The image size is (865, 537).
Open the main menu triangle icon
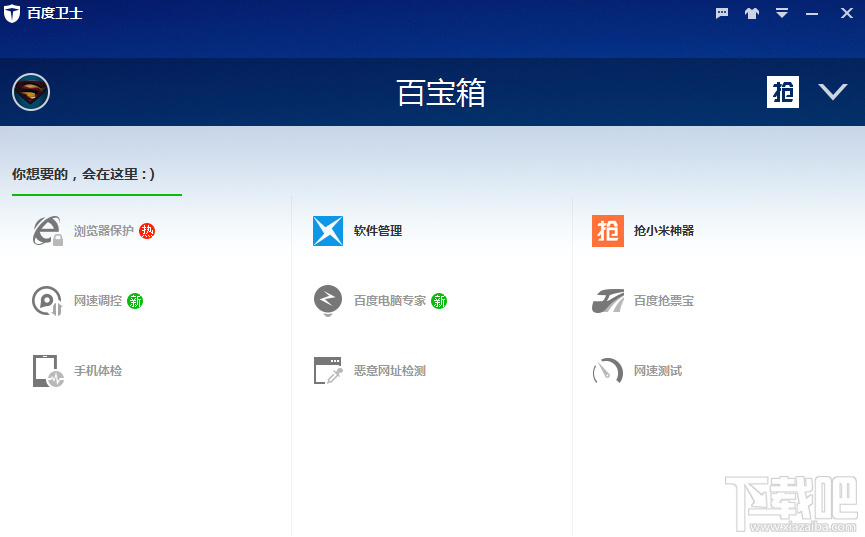[782, 13]
